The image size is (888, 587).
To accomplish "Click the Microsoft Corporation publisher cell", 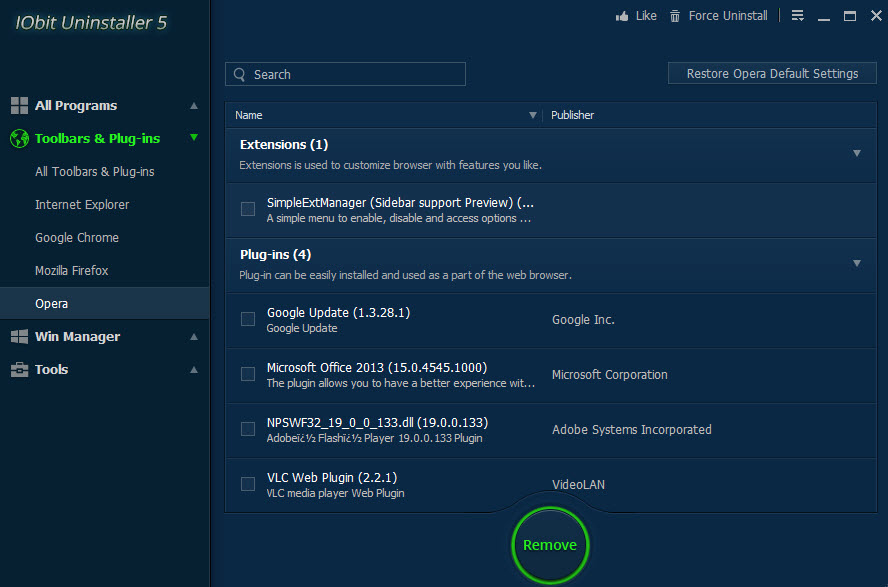I will click(x=609, y=375).
